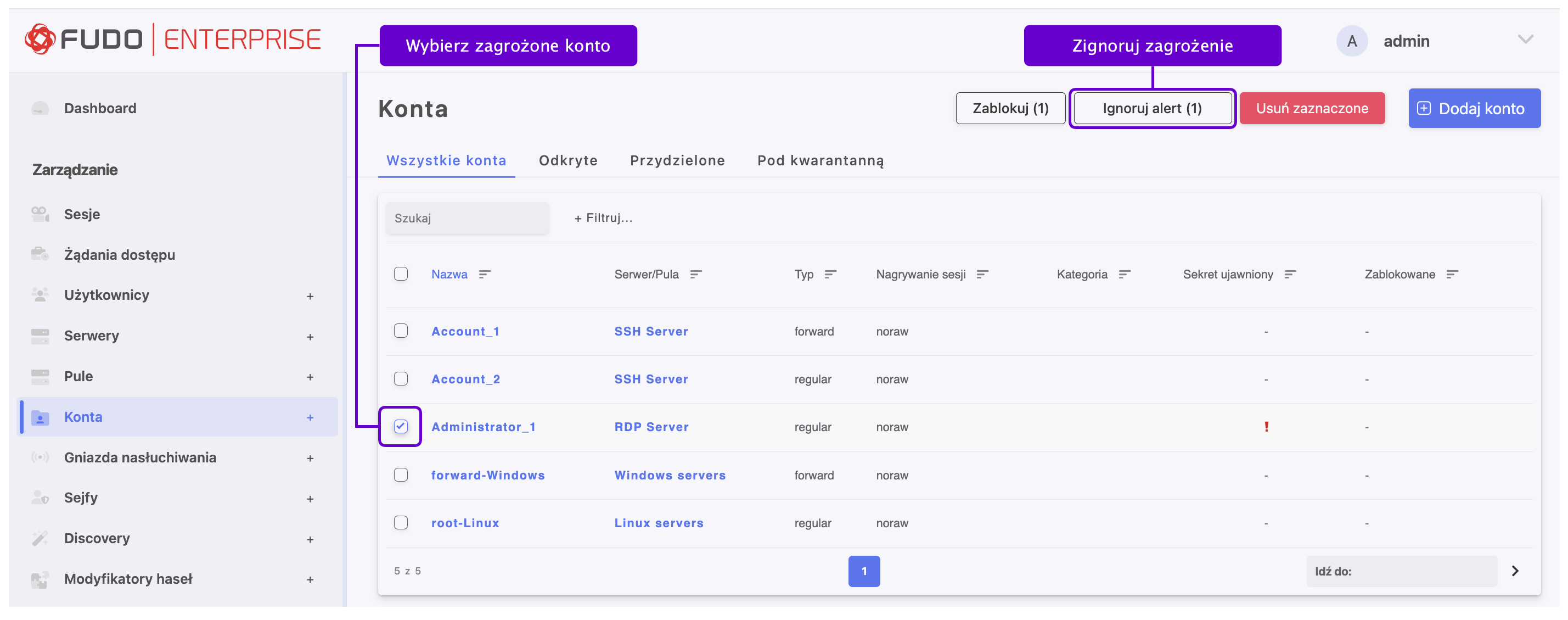This screenshot has height=620, width=1568.
Task: Click the Sejfy safe icon
Action: 40,498
